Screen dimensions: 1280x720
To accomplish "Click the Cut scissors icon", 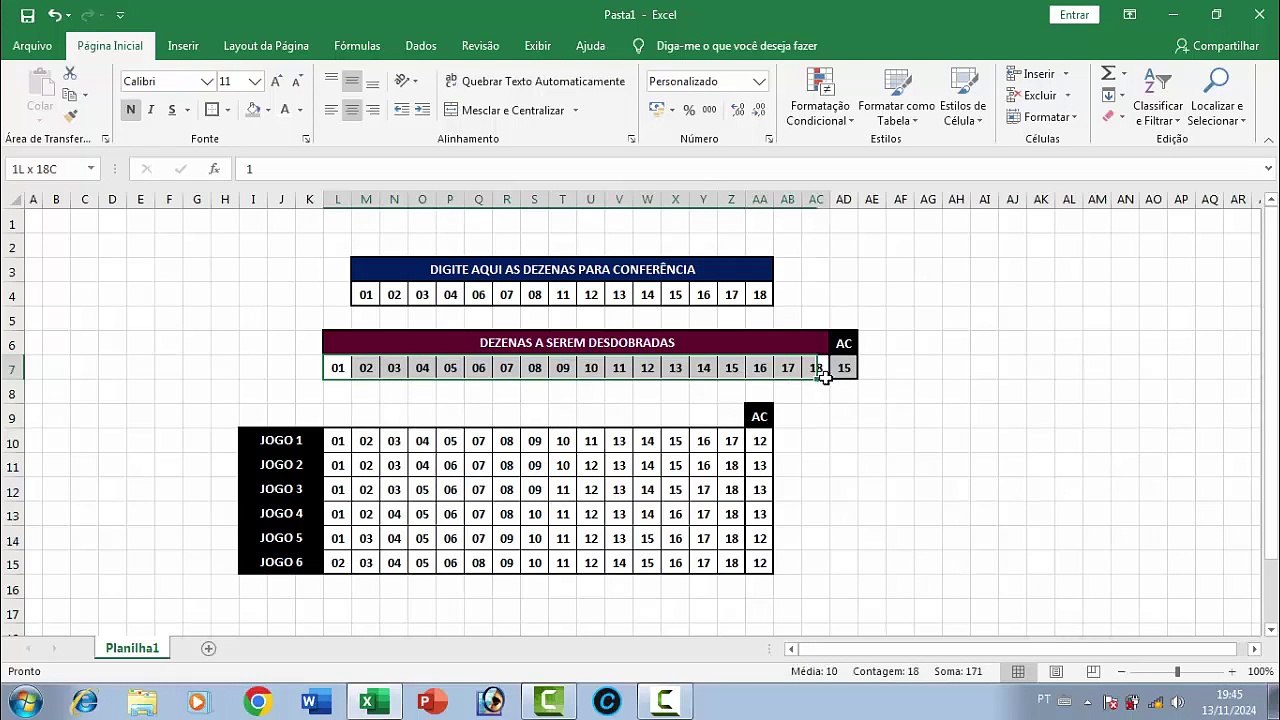I will pos(70,74).
